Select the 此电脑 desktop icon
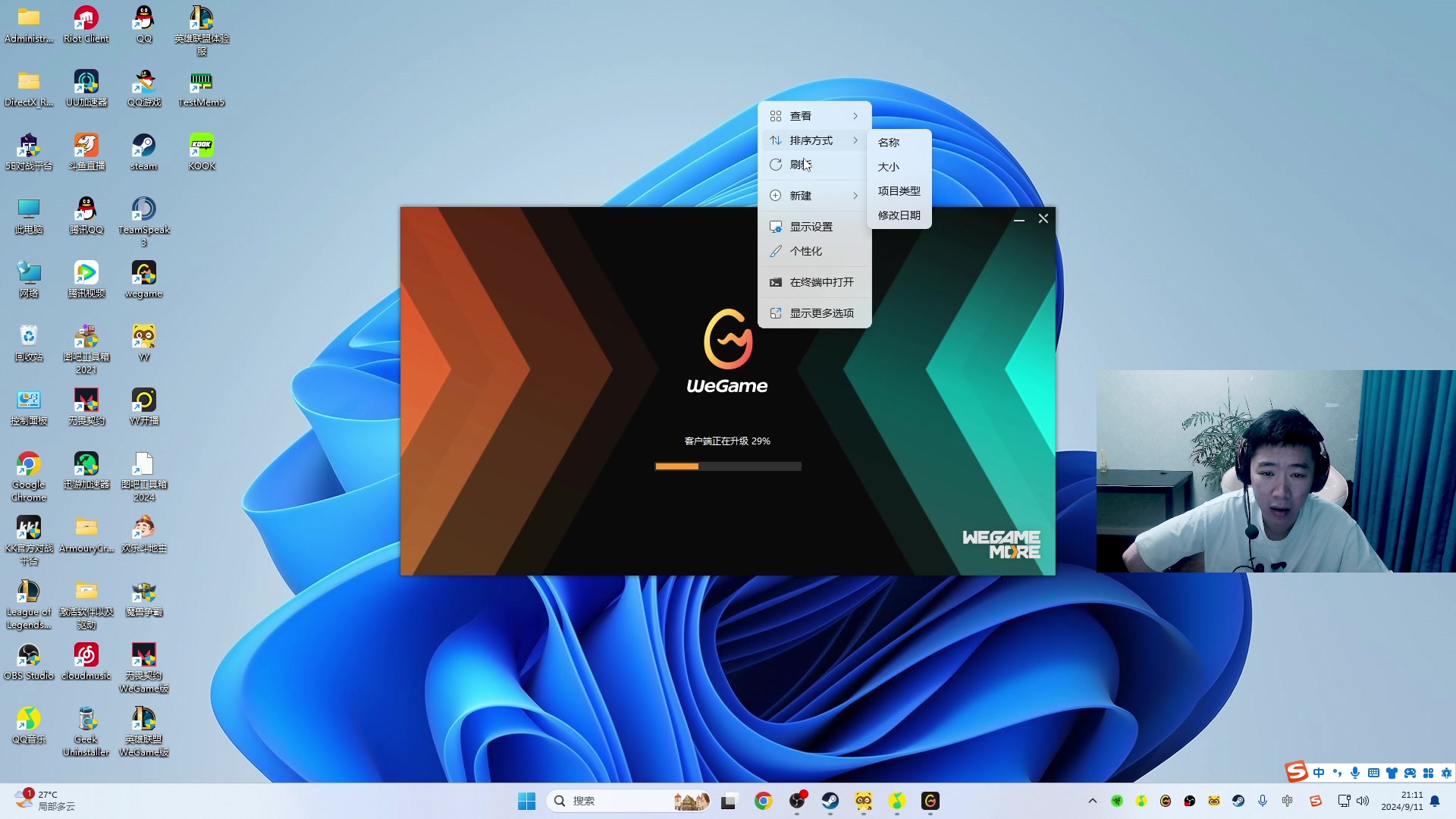Screen dimensions: 1456x819 click(x=29, y=215)
